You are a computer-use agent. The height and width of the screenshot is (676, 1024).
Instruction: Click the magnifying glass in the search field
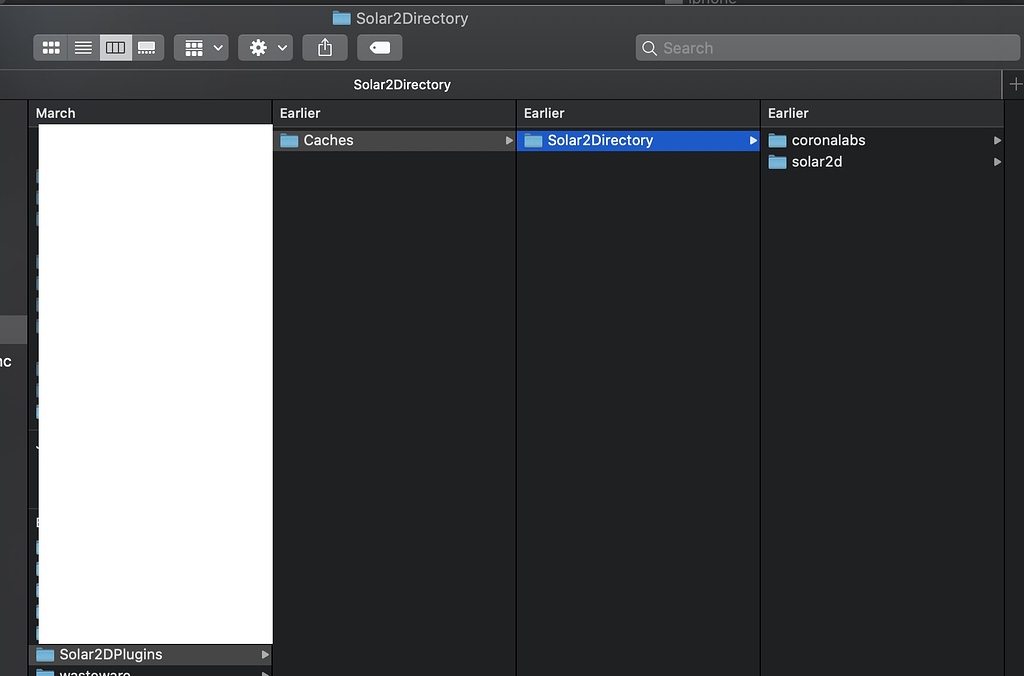click(x=647, y=47)
